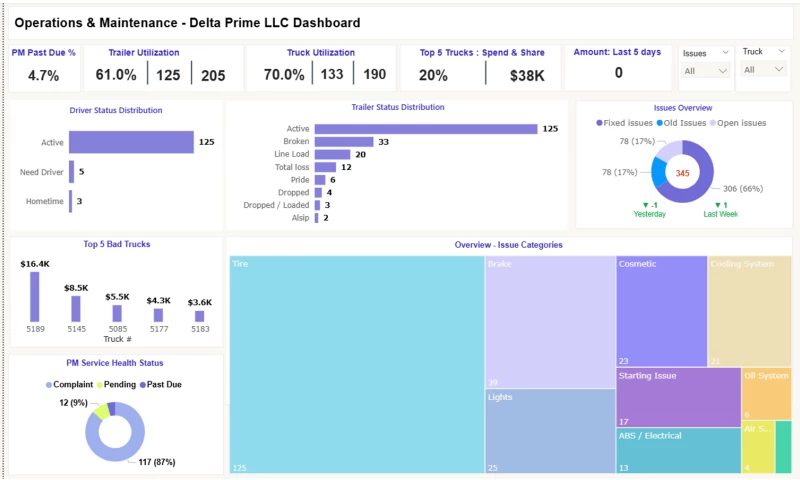Click the Overview - Issue Categories title
This screenshot has width=800, height=480.
(x=508, y=245)
